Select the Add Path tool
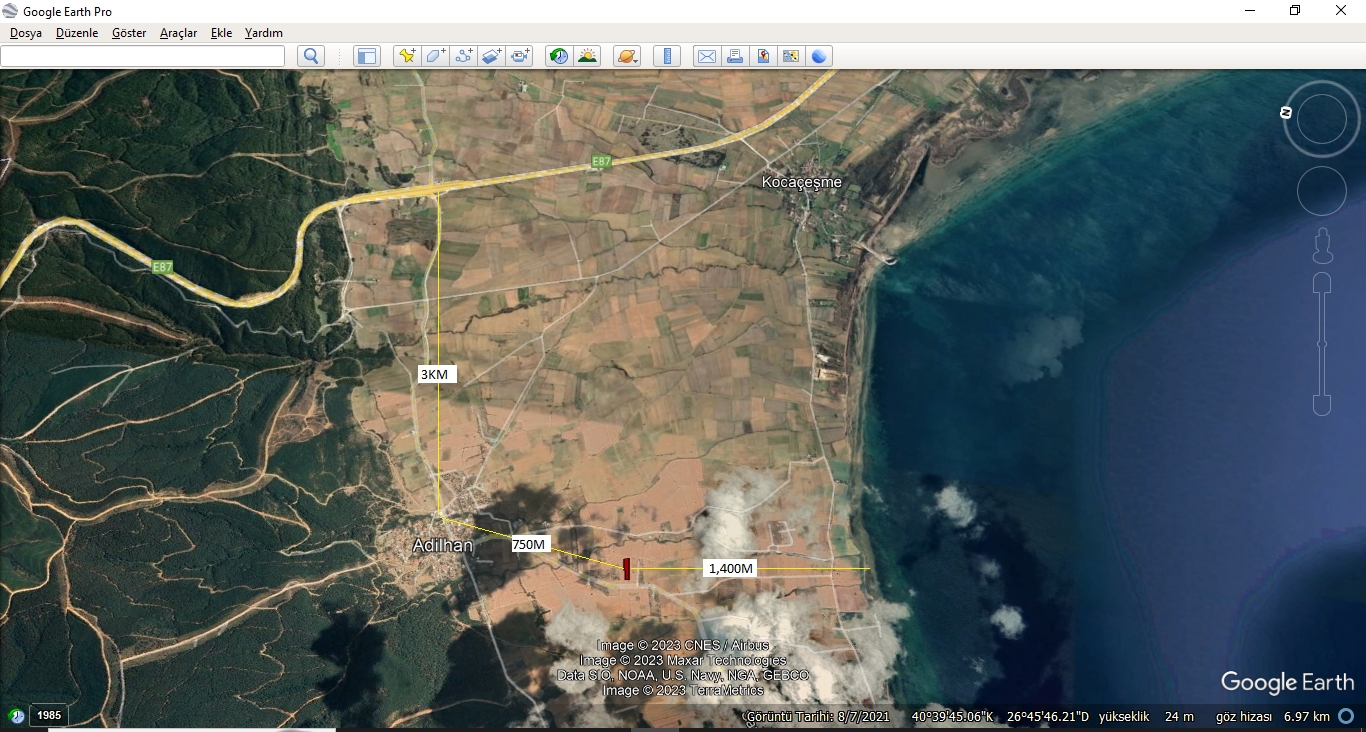Screen dimensions: 1366x732 pyautogui.click(x=463, y=56)
